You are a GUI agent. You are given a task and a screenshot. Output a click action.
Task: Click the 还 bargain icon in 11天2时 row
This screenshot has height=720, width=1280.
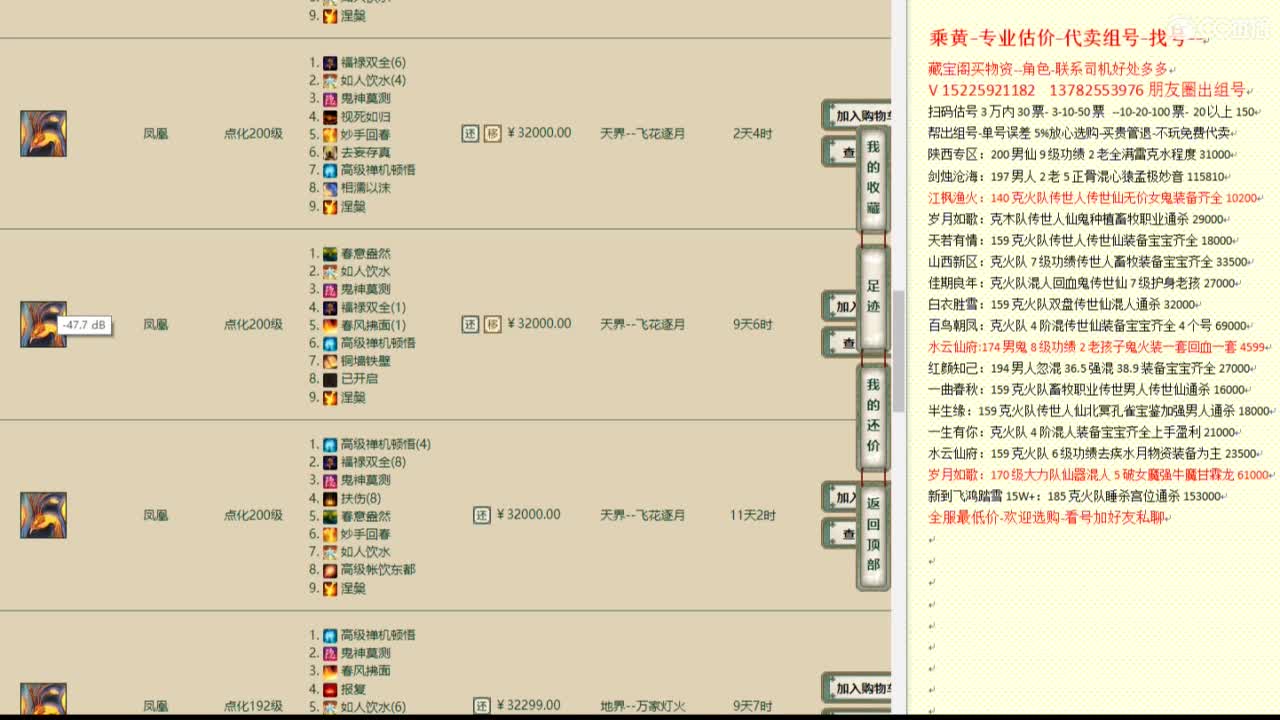(481, 515)
